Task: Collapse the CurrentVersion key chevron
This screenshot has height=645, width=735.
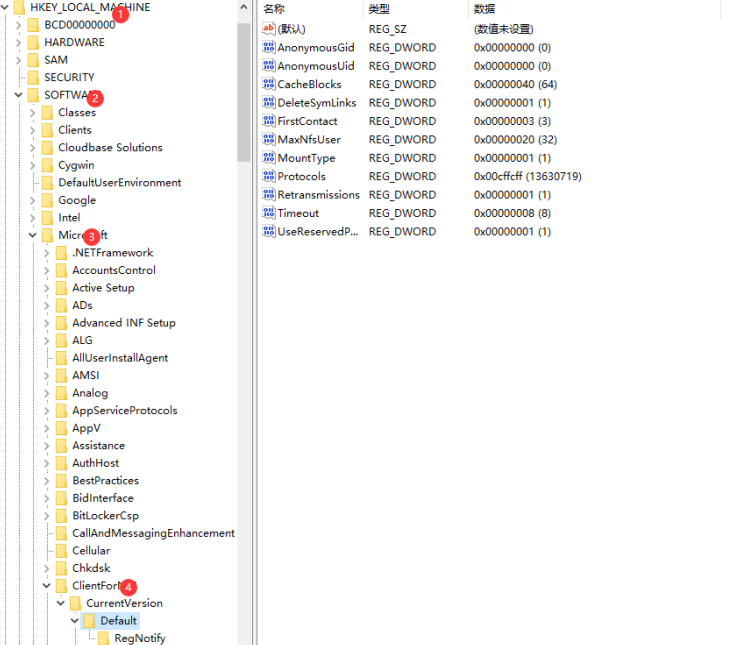Action: pyautogui.click(x=60, y=603)
